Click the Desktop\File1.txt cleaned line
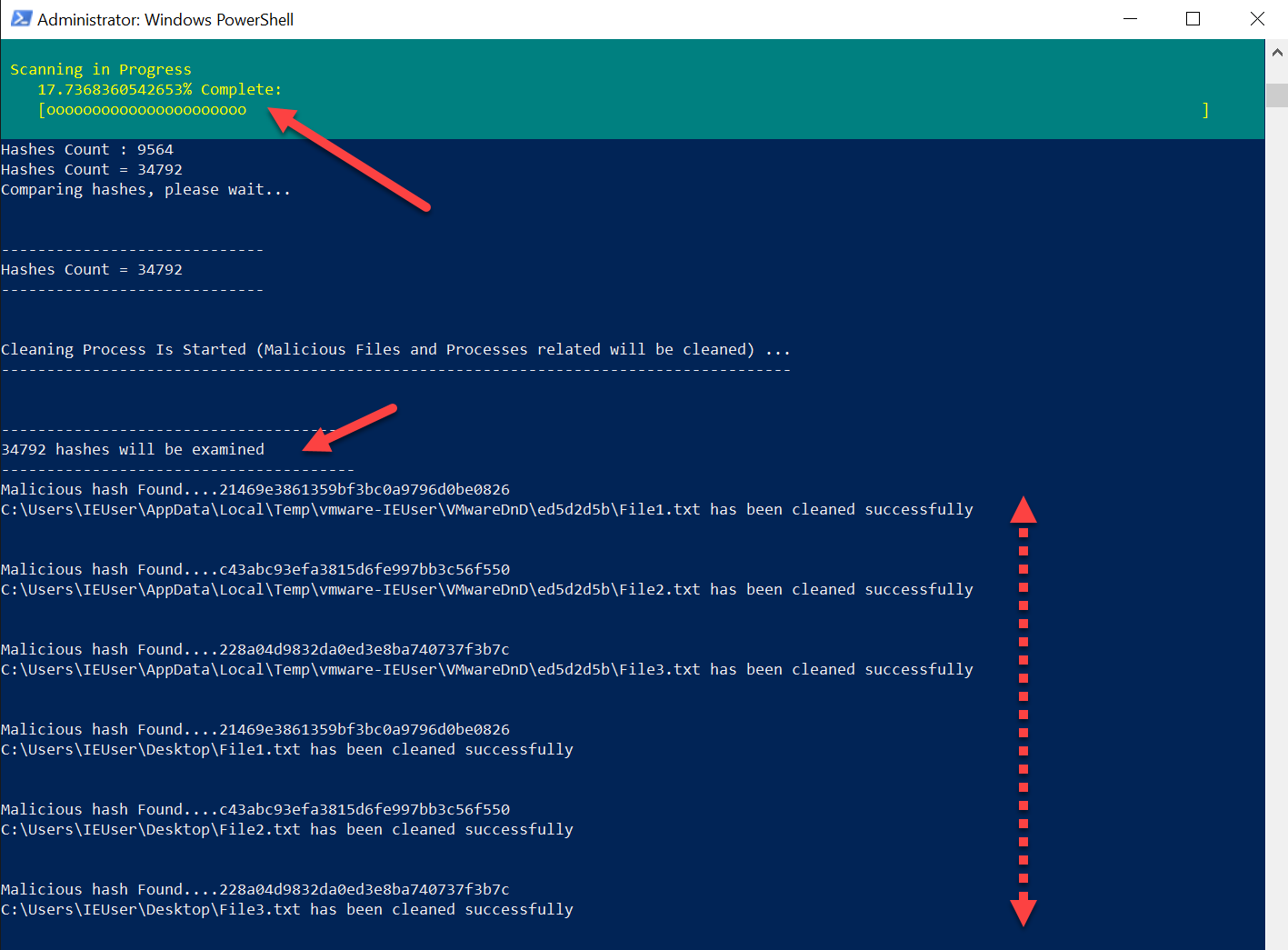1288x950 pixels. click(x=287, y=749)
